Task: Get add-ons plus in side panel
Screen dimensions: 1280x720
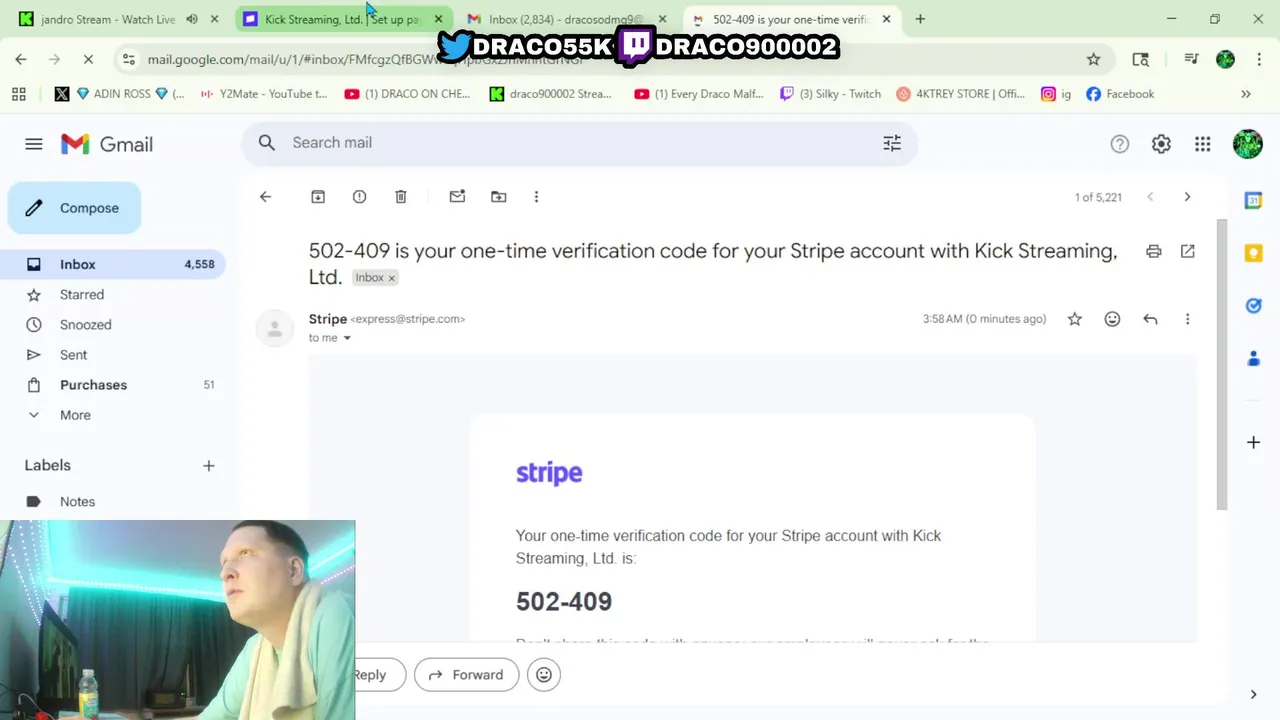Action: [1253, 442]
